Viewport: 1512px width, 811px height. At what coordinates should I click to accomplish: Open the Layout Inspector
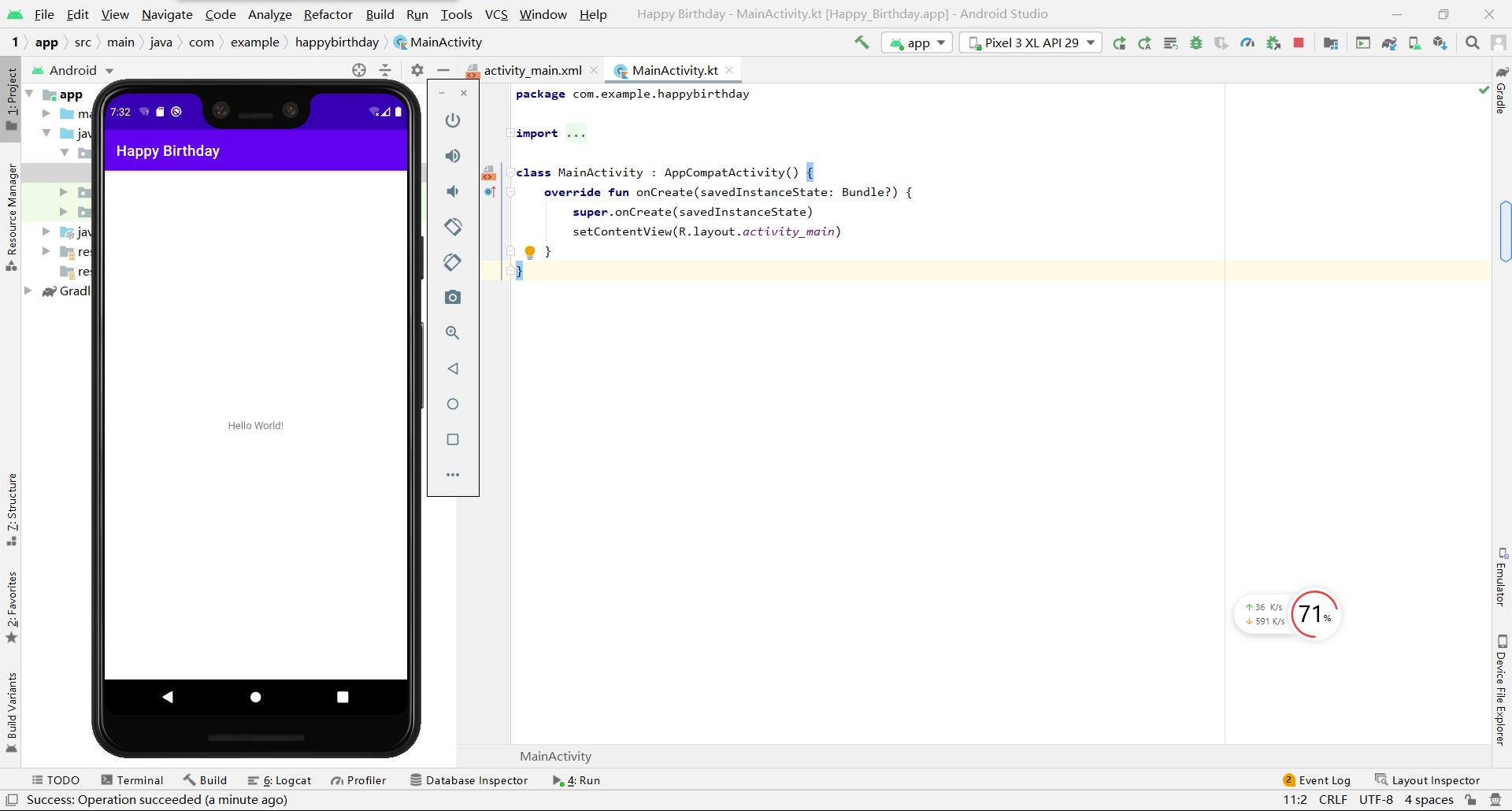1427,780
